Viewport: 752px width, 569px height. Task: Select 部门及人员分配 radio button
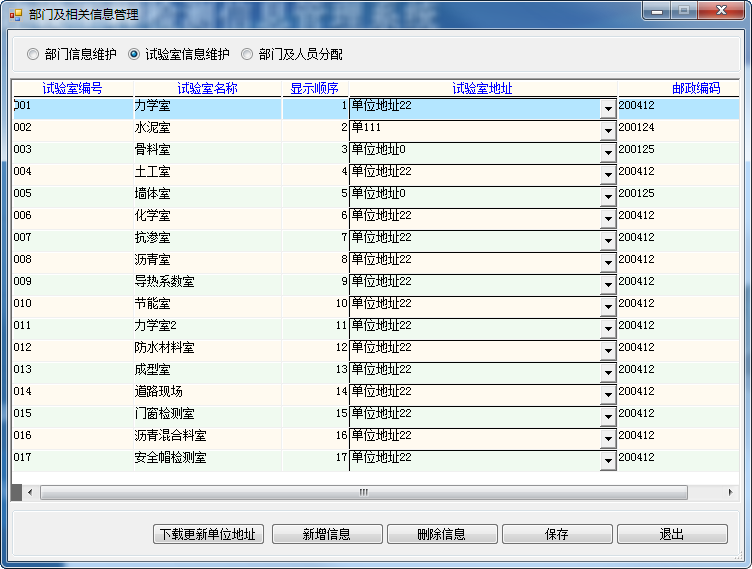click(x=247, y=54)
